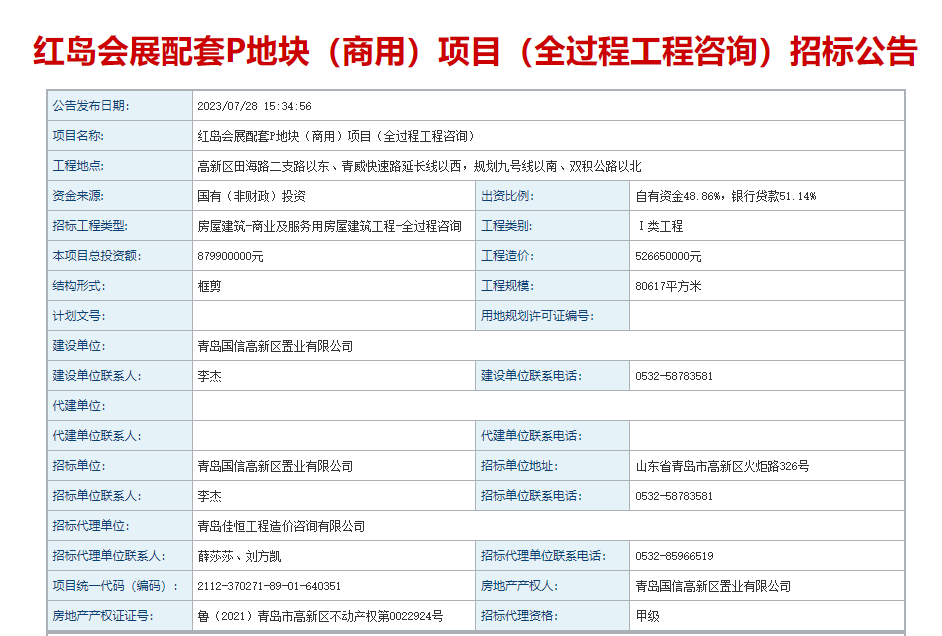The width and height of the screenshot is (942, 636).
Task: Select the funding source value 国有（非财政）投资
Action: click(x=252, y=196)
